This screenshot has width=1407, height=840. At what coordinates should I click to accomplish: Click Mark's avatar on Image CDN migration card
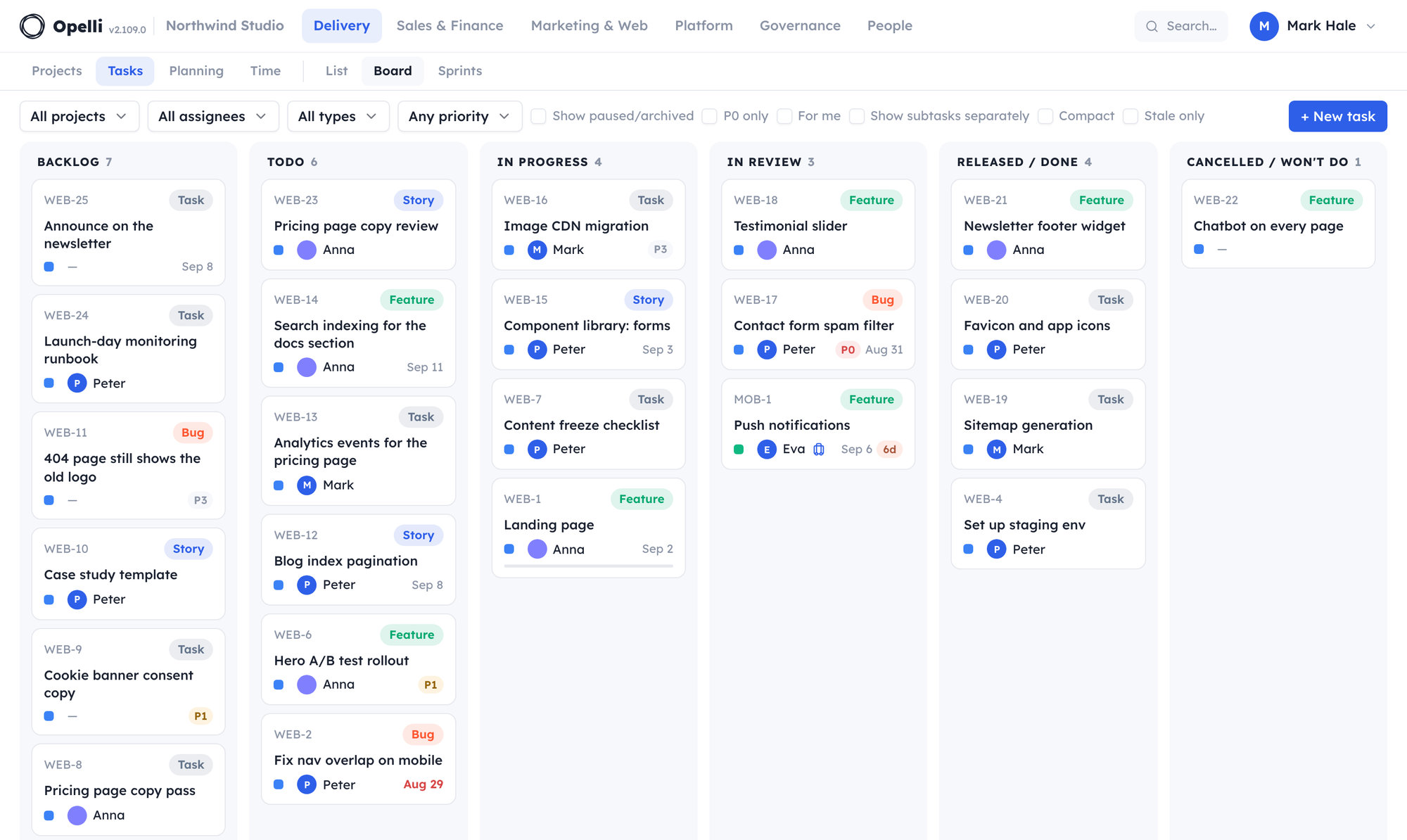click(537, 250)
